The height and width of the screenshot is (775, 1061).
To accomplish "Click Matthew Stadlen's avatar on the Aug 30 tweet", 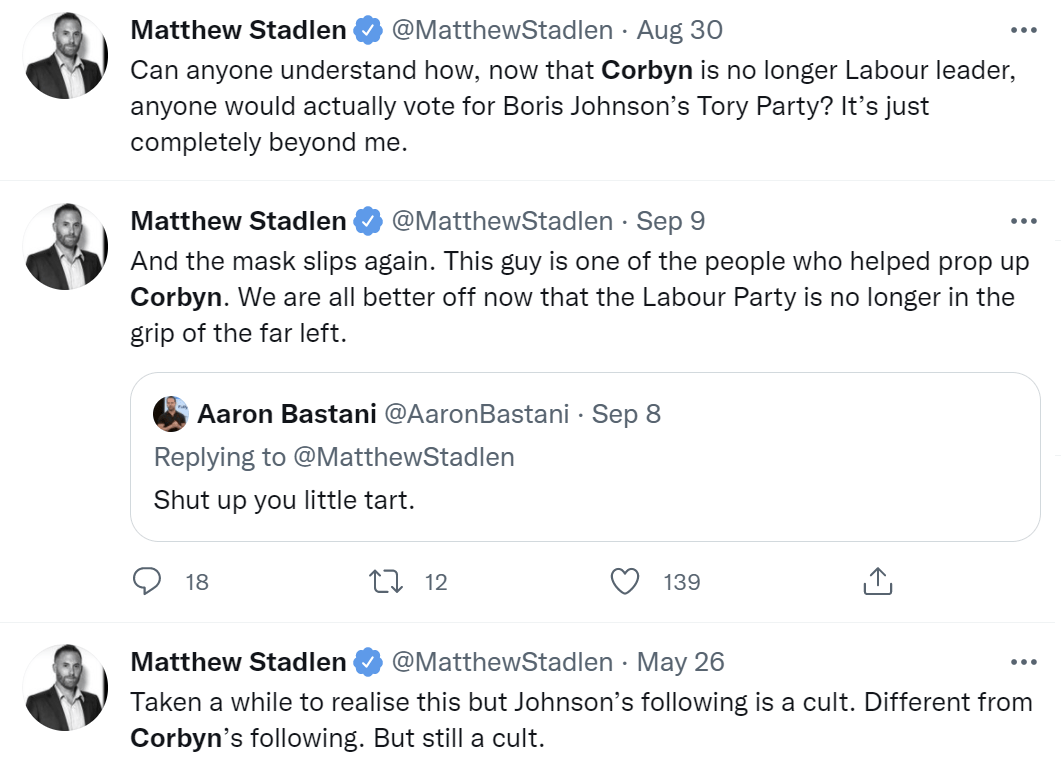I will click(65, 57).
